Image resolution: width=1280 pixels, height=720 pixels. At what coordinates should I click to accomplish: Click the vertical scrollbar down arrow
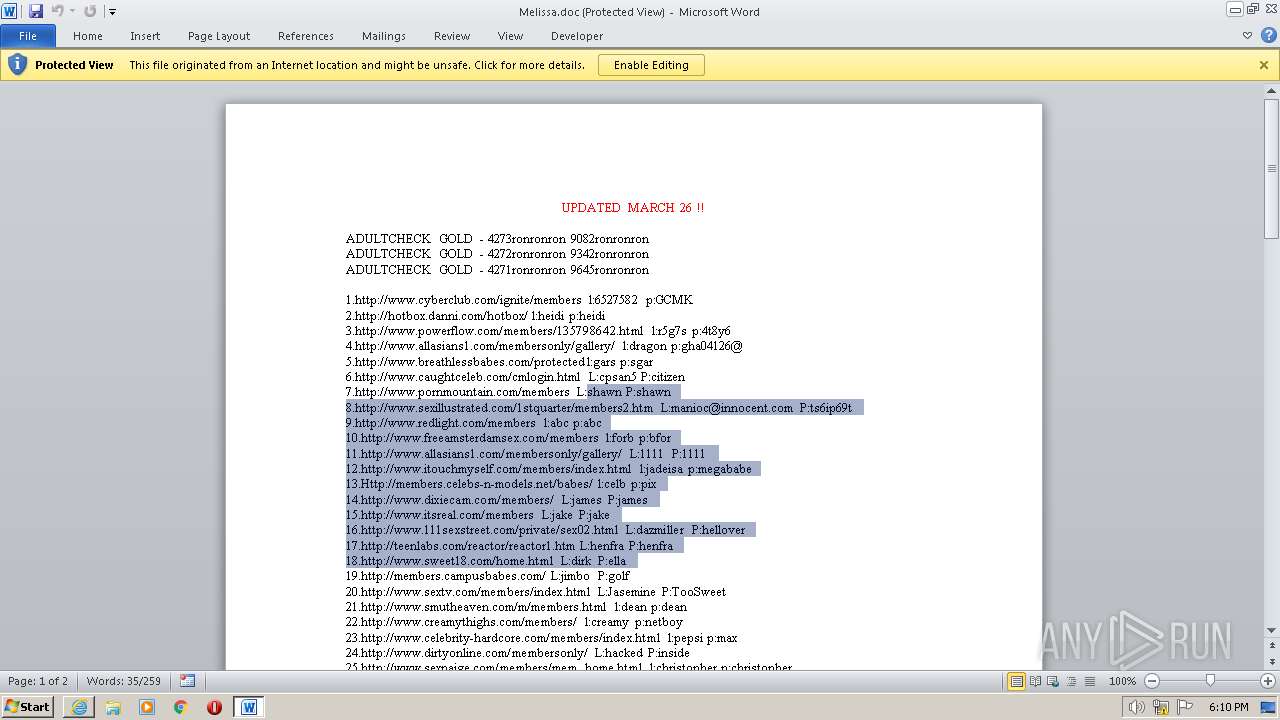(x=1272, y=631)
